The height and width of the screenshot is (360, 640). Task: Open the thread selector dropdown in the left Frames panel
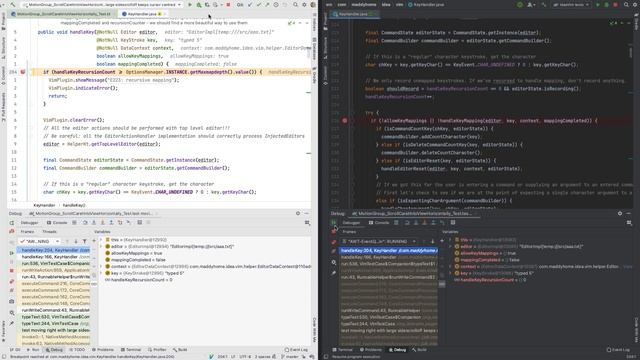(40, 241)
